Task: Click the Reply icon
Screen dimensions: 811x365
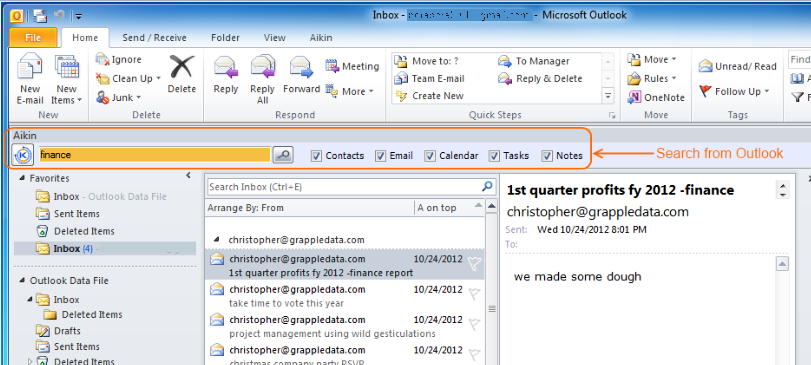Action: (226, 67)
